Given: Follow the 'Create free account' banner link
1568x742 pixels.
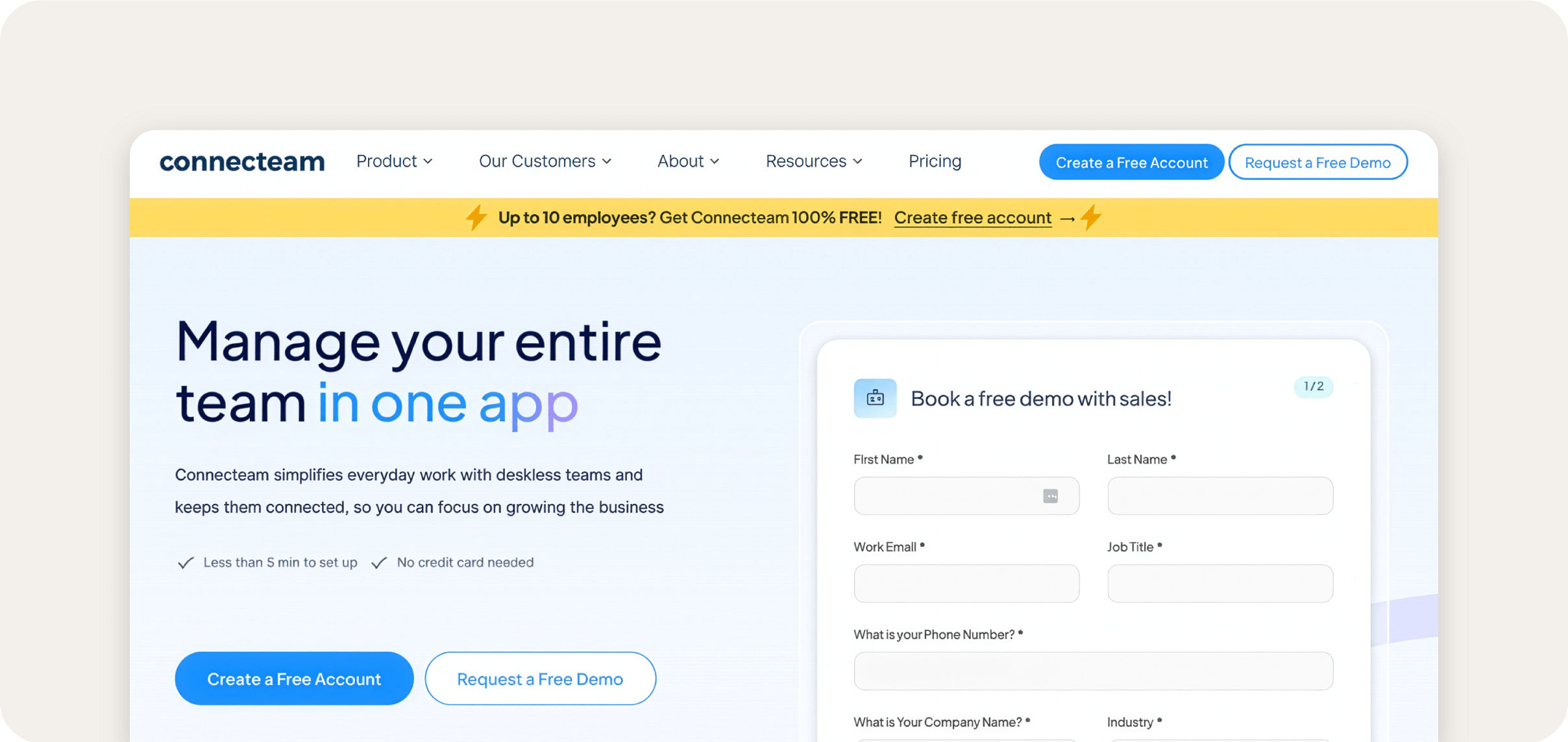Looking at the screenshot, I should pyautogui.click(x=972, y=217).
